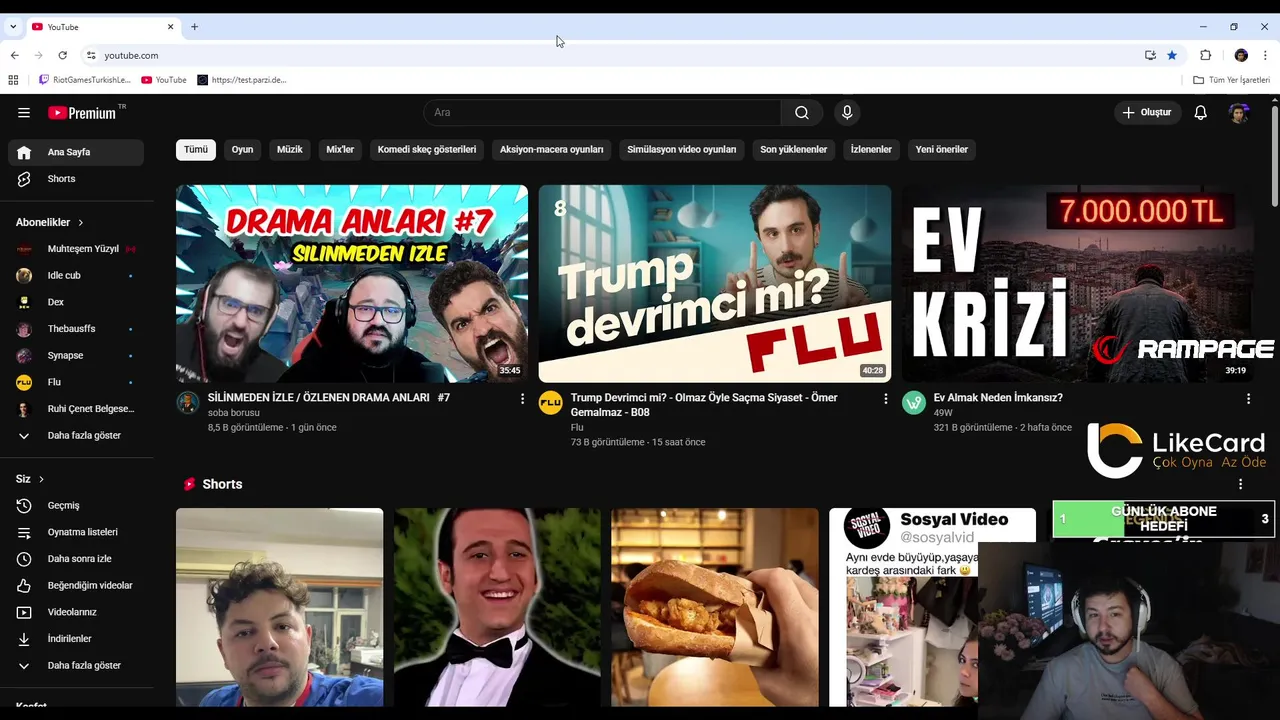Open Shorts from the sidebar
The height and width of the screenshot is (720, 1280).
coord(76,179)
